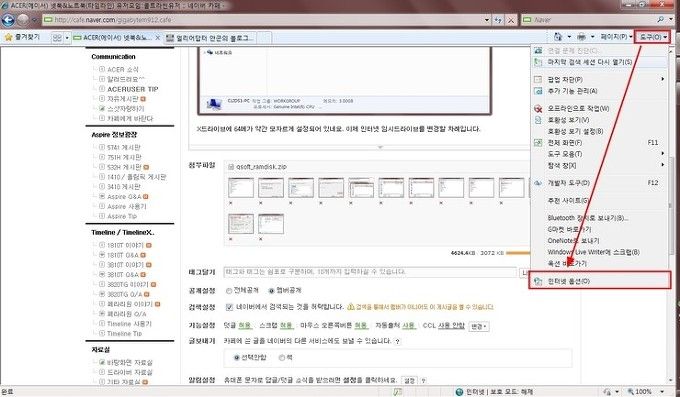Open the 변경 dropdown in 기능설정 row
Viewport: 680px width, 397px height.
click(479, 326)
